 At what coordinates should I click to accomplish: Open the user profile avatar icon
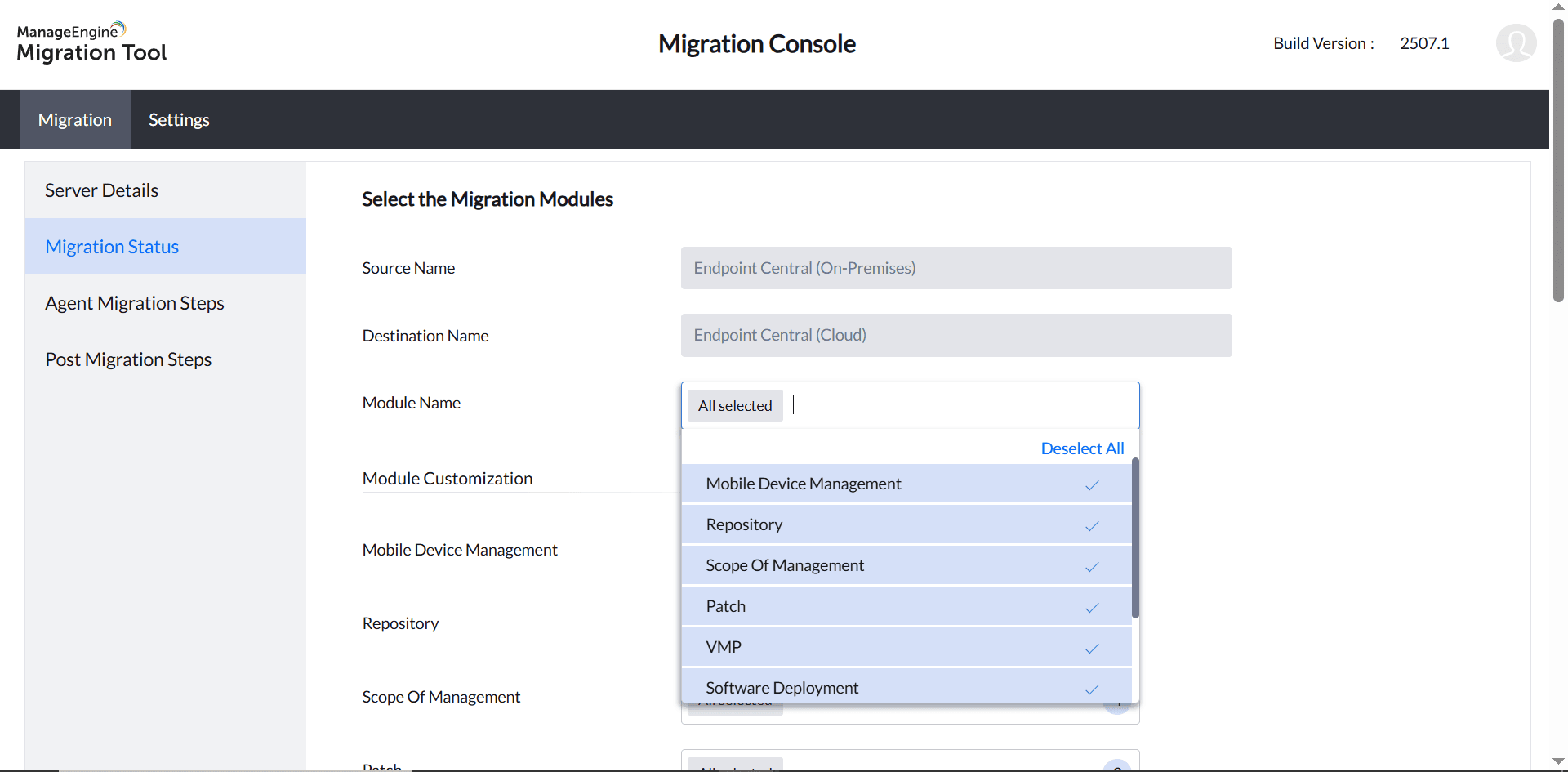1516,43
